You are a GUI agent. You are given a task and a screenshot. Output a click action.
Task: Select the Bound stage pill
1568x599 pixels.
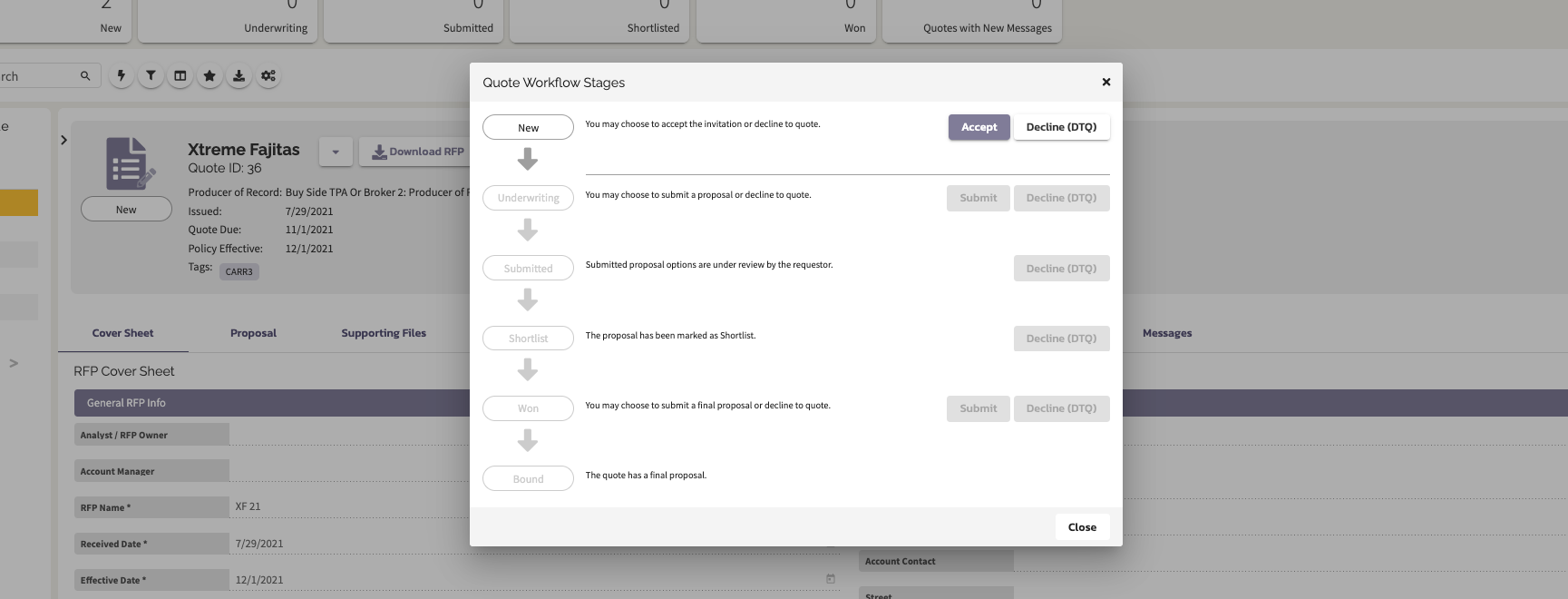[528, 479]
